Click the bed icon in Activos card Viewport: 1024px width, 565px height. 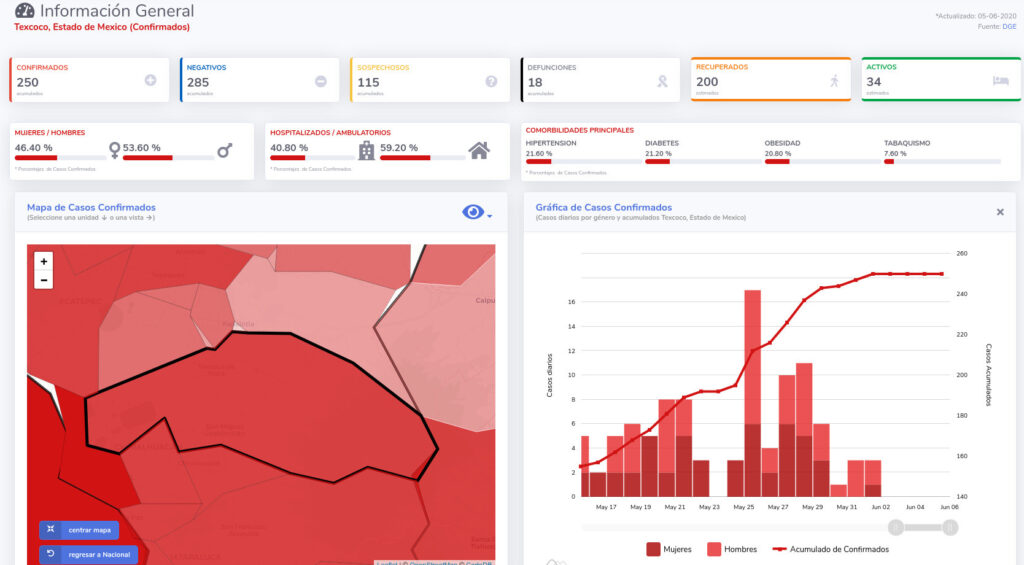coord(1000,81)
